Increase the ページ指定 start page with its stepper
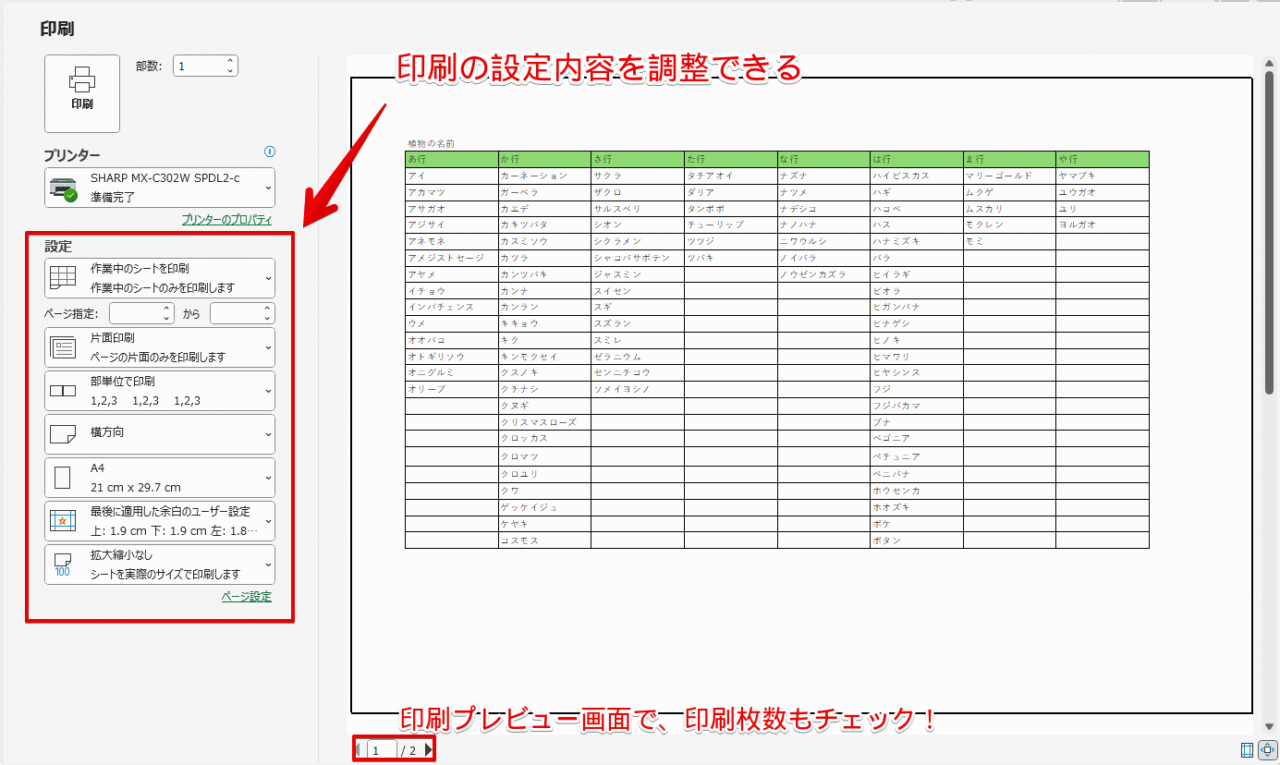1280x765 pixels. point(165,307)
